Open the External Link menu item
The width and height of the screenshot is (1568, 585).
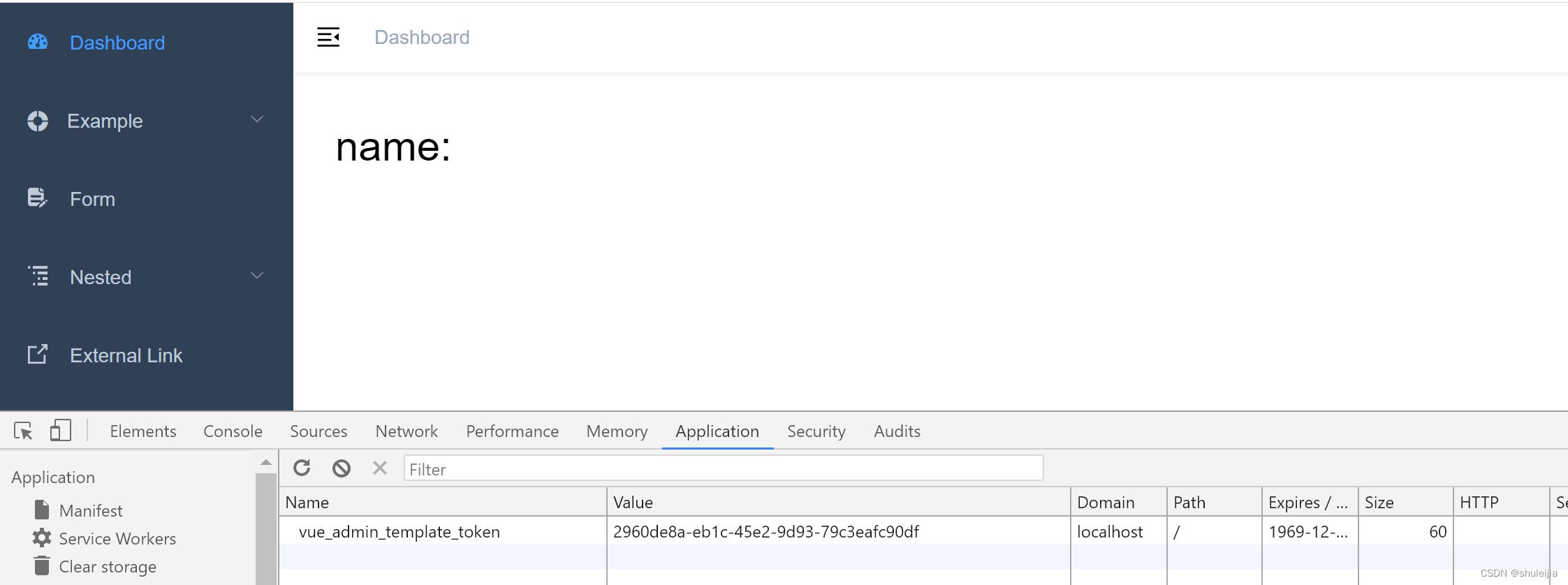126,355
